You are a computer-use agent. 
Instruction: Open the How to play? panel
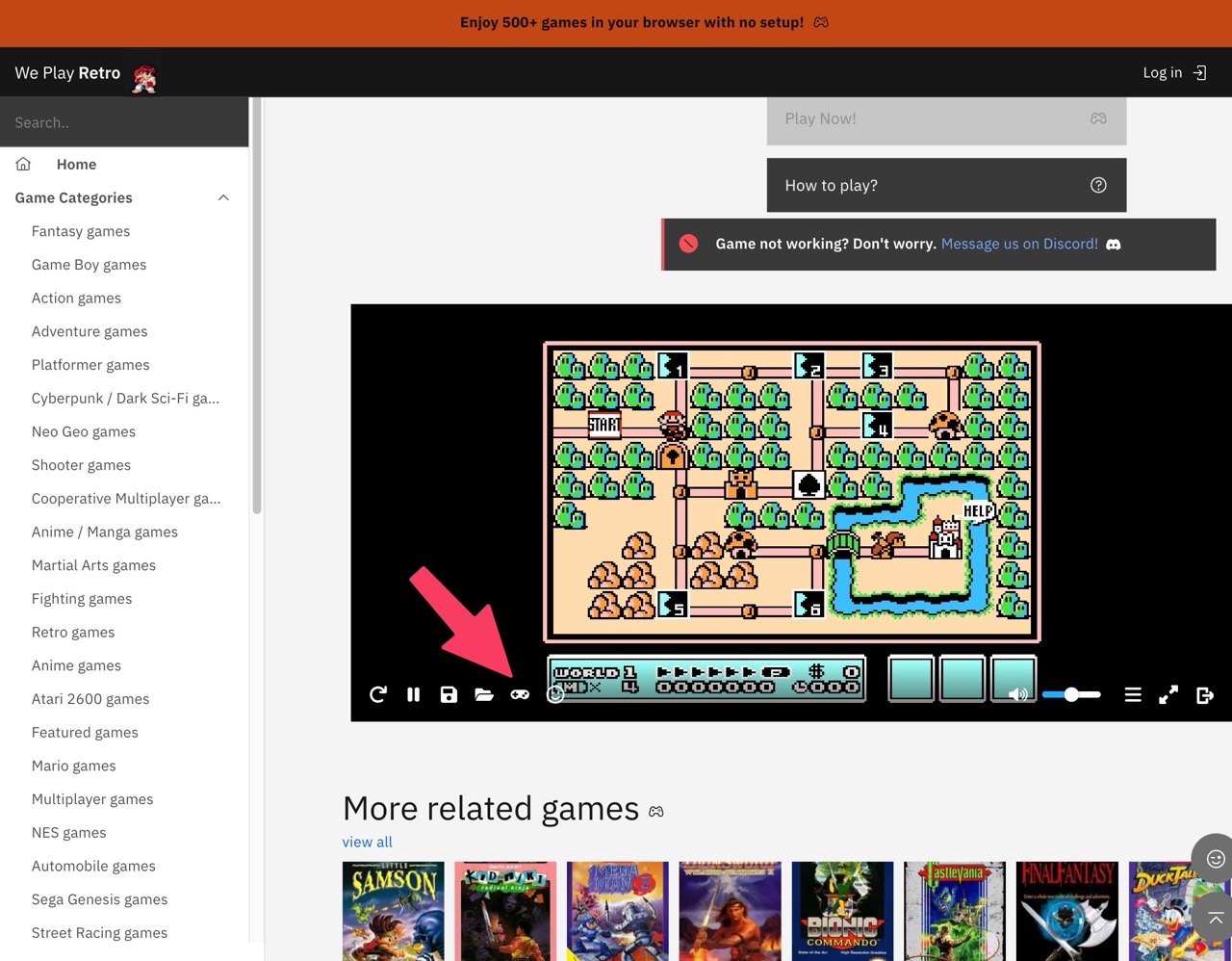pos(946,185)
